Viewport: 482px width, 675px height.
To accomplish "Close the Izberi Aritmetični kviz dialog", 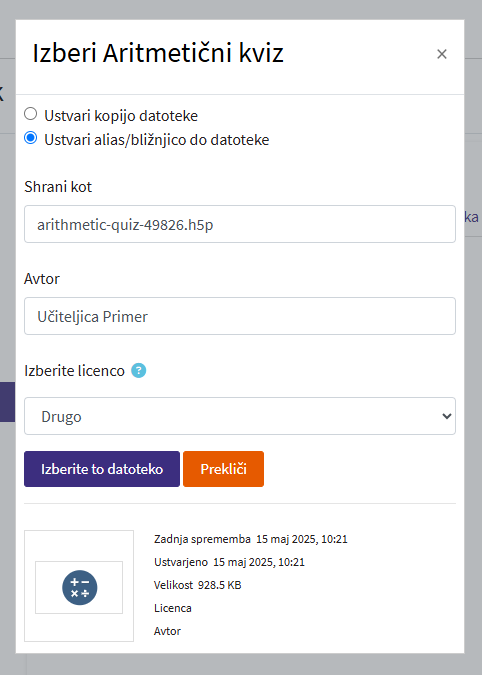I will pos(442,54).
